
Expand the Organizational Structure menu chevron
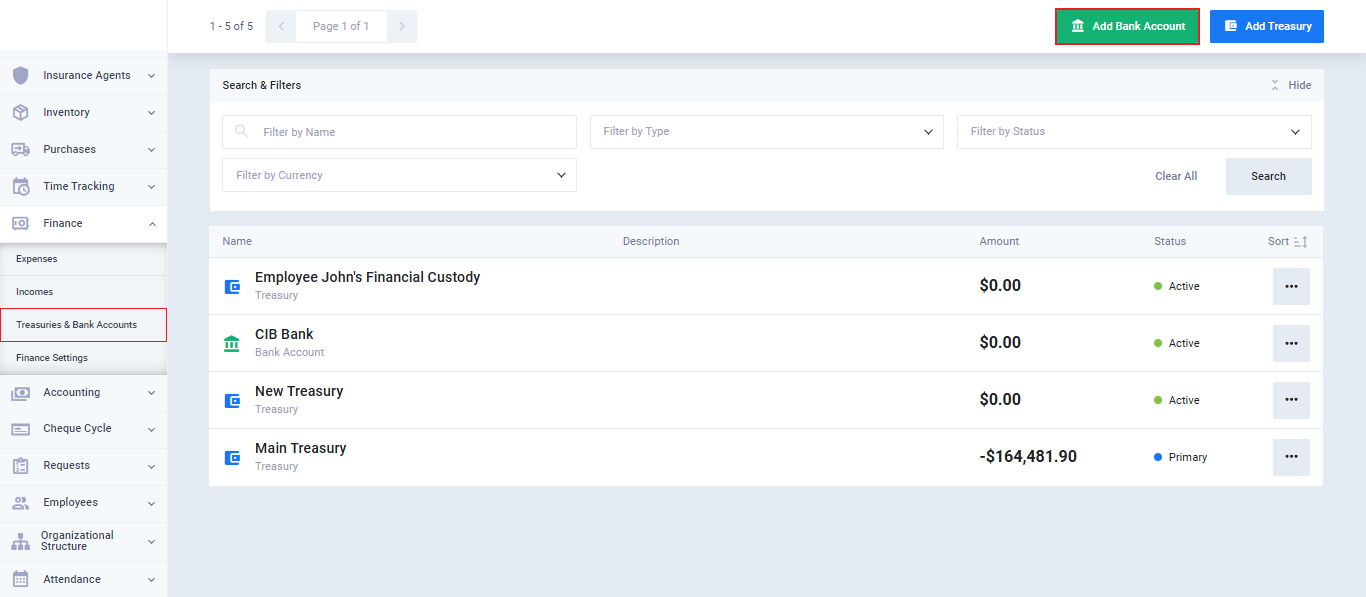click(x=151, y=541)
